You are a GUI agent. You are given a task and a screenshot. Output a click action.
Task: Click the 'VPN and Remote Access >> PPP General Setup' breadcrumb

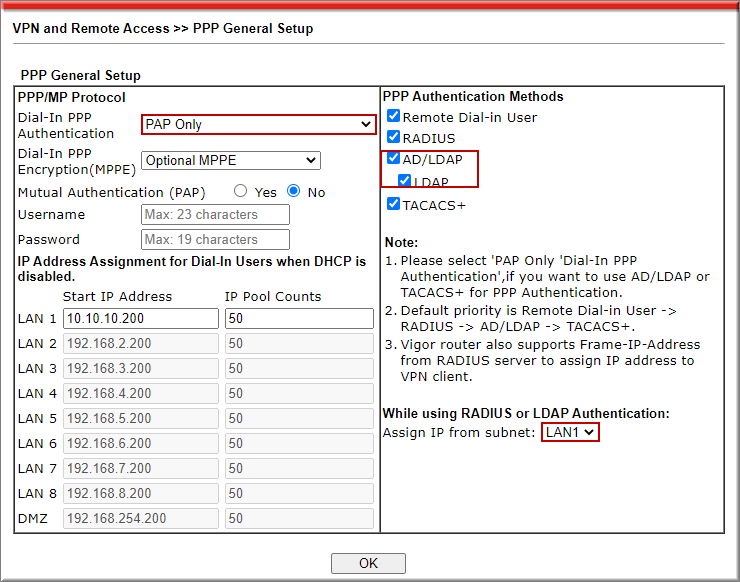coord(163,28)
